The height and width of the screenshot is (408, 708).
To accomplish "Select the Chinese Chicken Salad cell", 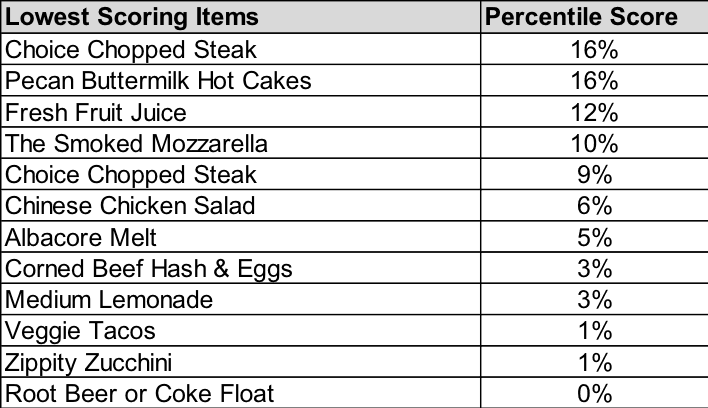I will point(240,206).
